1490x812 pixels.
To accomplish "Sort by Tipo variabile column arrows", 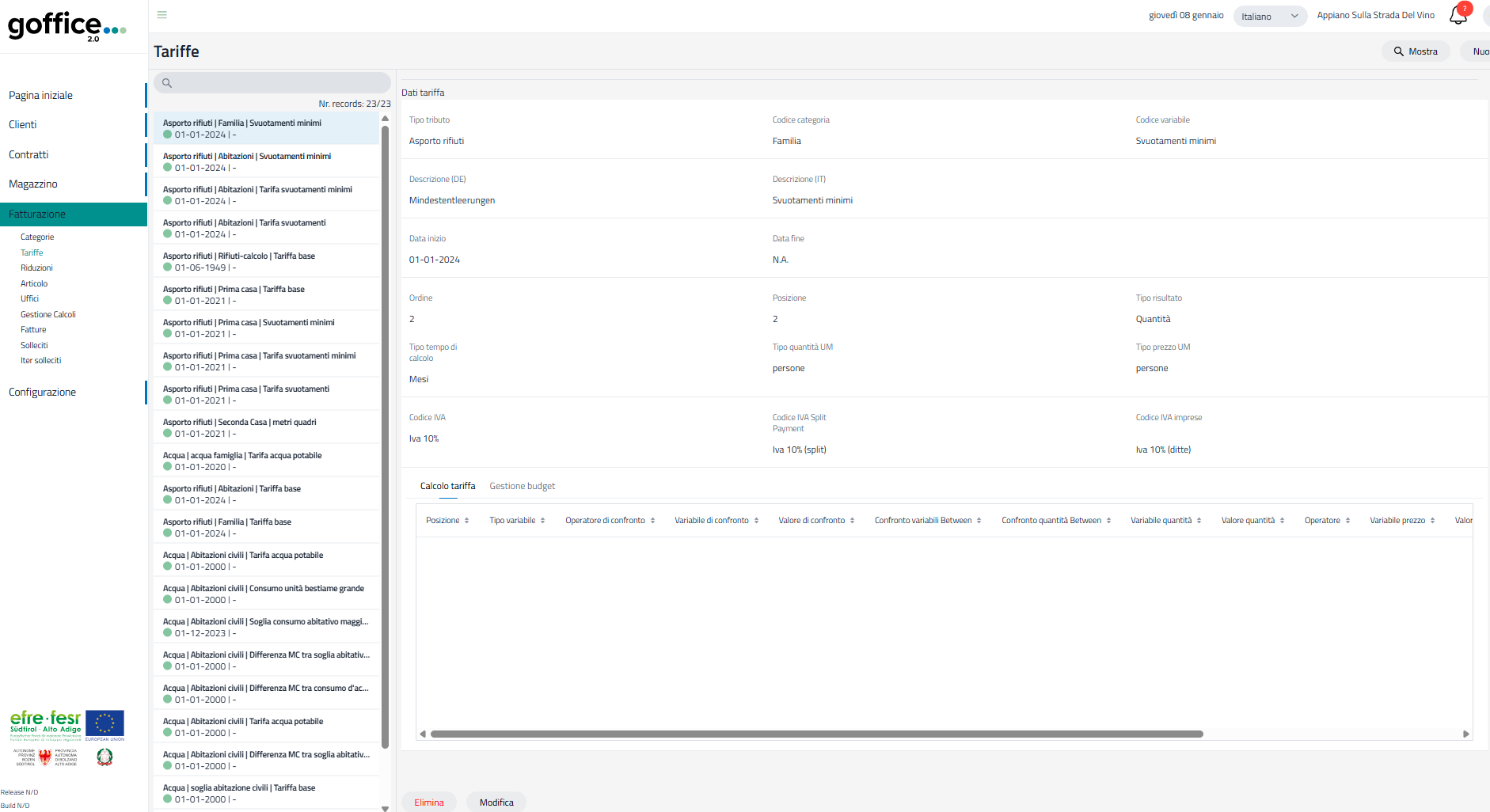I will click(542, 521).
